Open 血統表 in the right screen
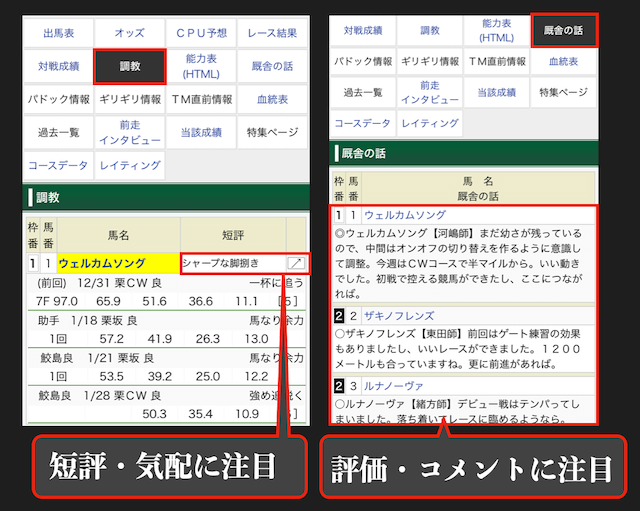The image size is (640, 511). point(564,62)
